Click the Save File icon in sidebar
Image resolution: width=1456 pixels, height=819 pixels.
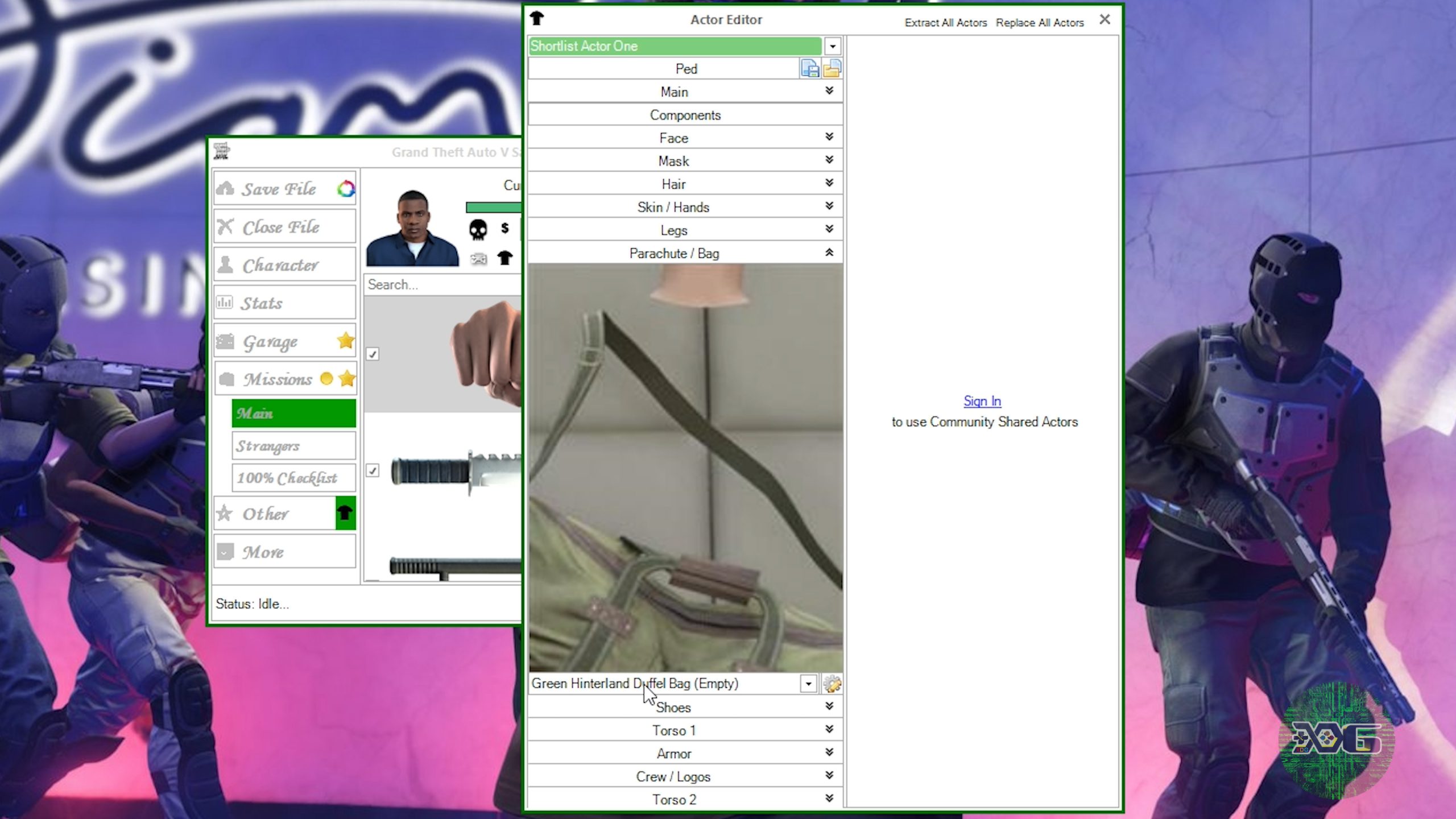225,188
